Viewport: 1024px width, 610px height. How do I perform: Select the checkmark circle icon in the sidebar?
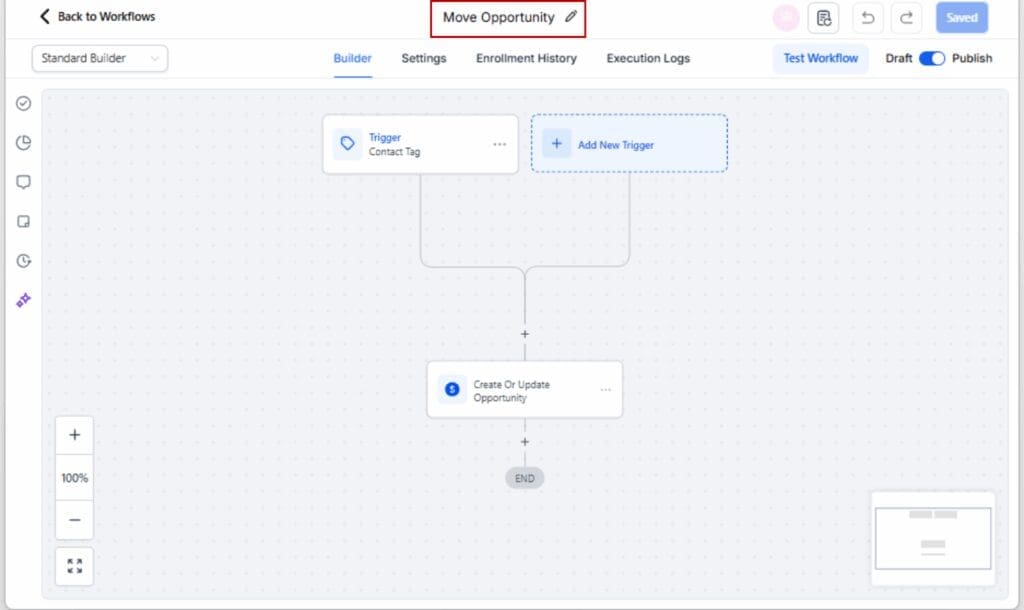coord(23,103)
